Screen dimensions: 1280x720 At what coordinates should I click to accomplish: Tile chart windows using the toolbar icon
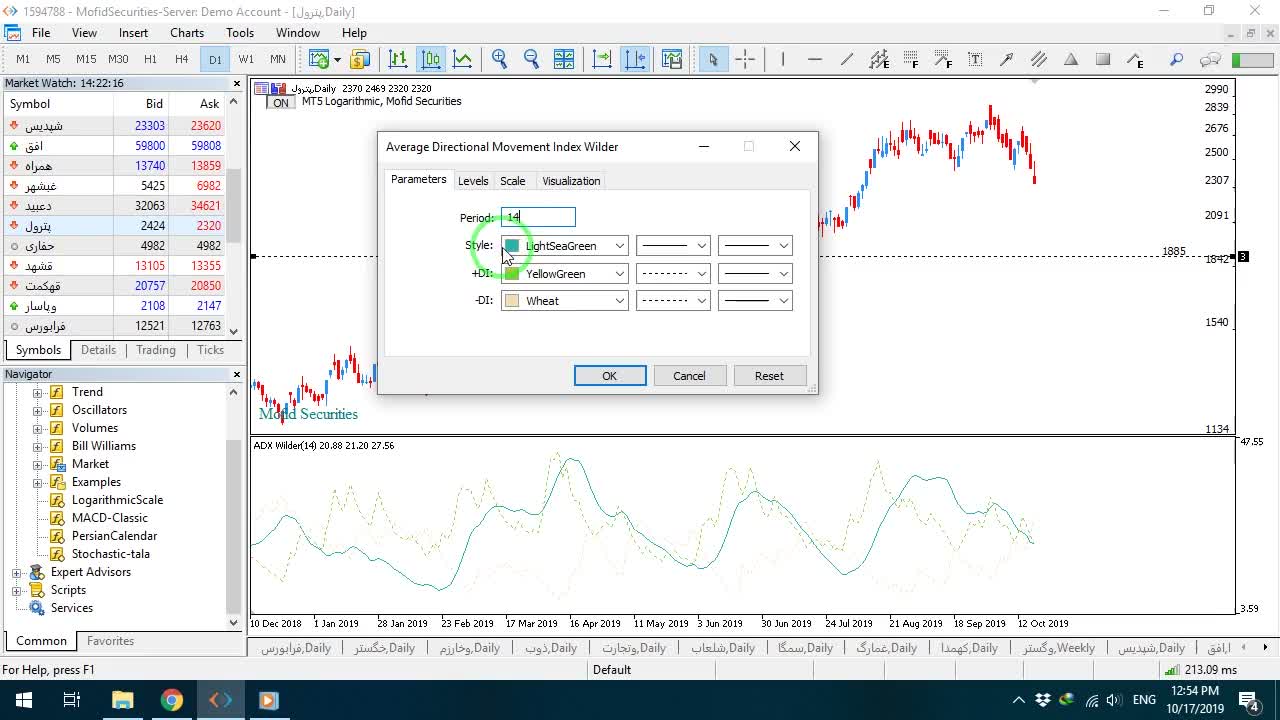[x=563, y=59]
